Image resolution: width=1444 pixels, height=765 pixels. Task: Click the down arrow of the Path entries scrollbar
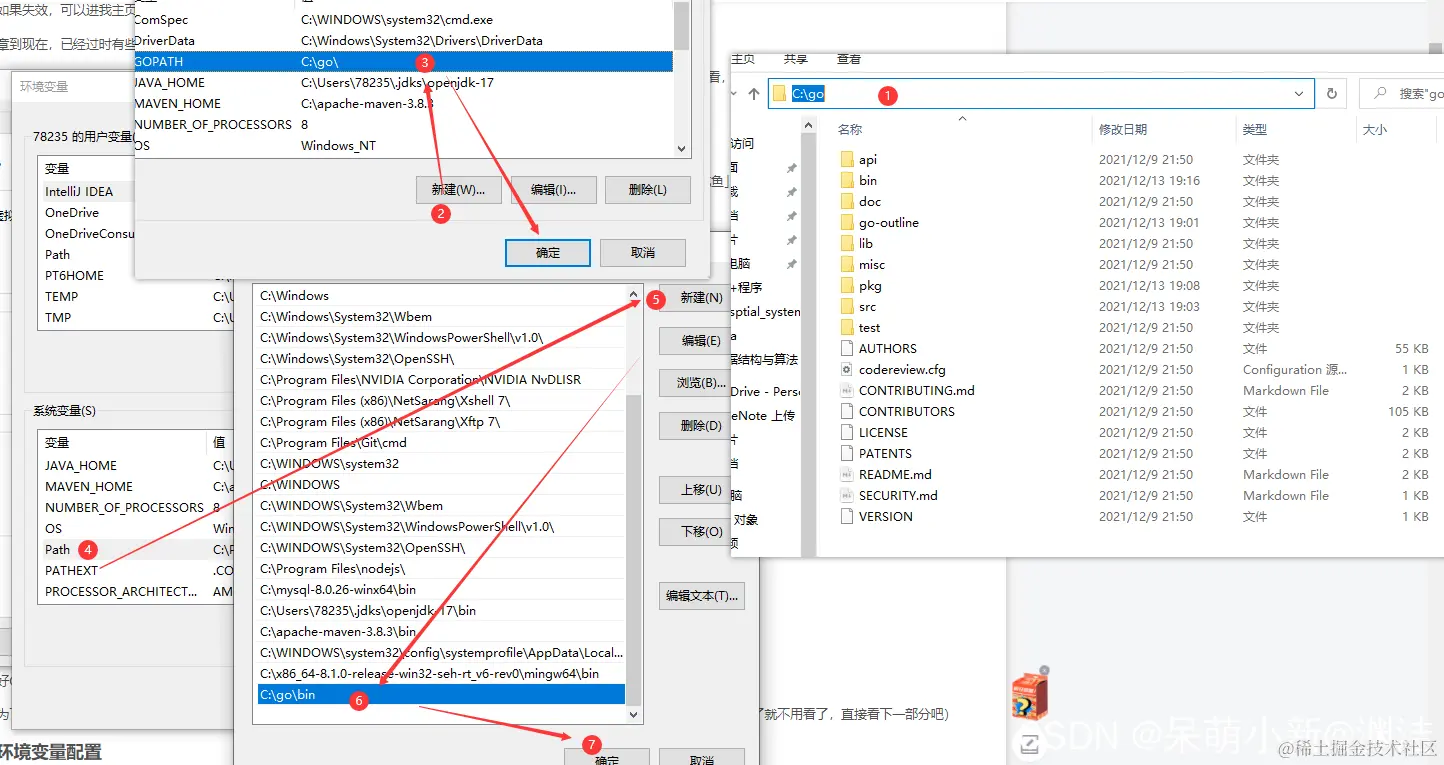tap(633, 715)
